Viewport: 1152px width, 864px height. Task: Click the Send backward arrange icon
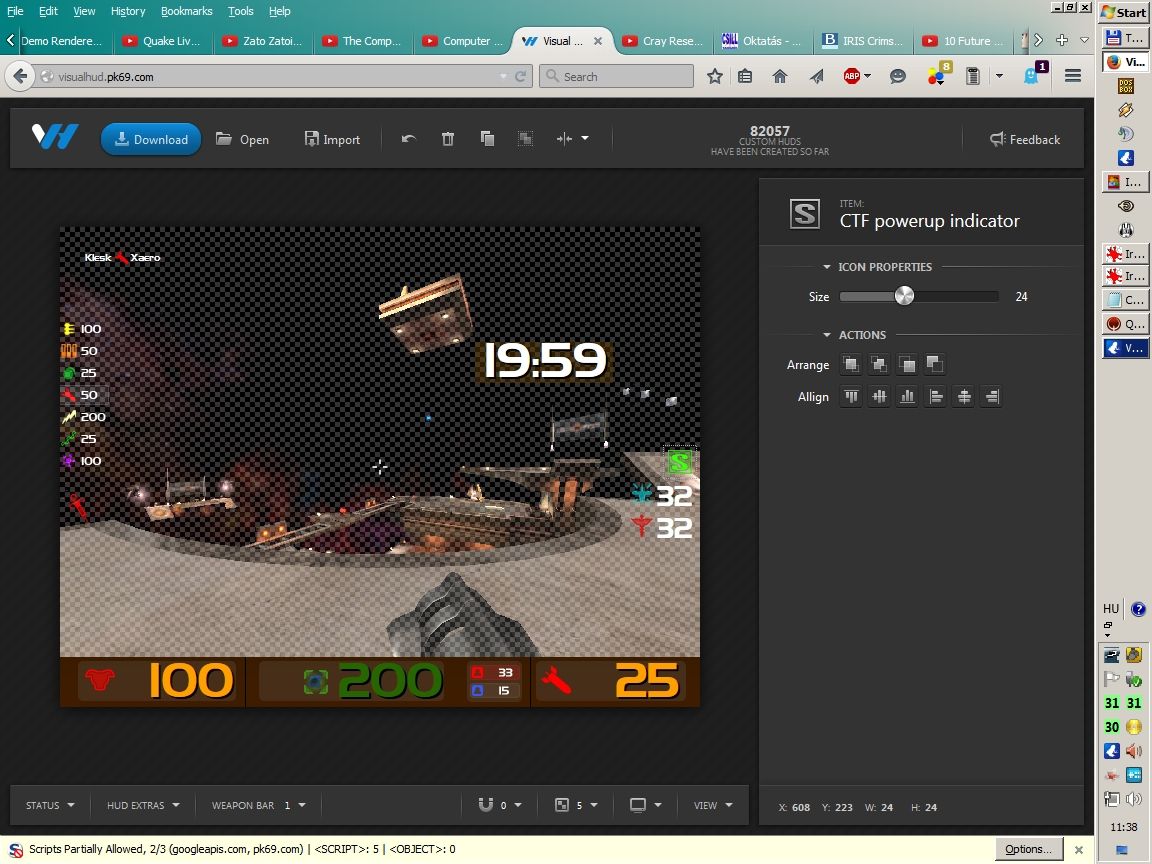907,364
